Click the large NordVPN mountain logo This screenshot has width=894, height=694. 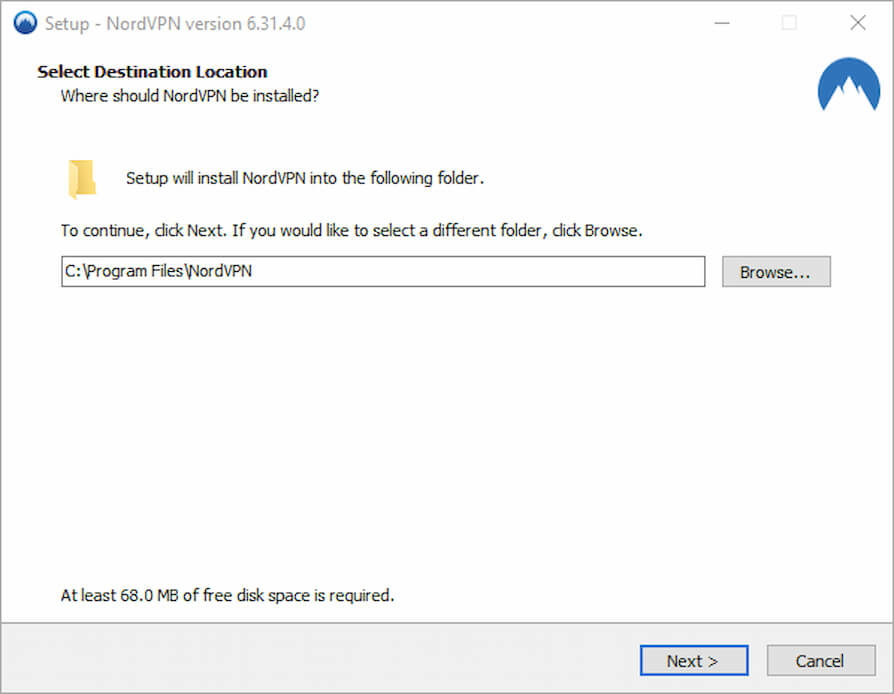[848, 84]
